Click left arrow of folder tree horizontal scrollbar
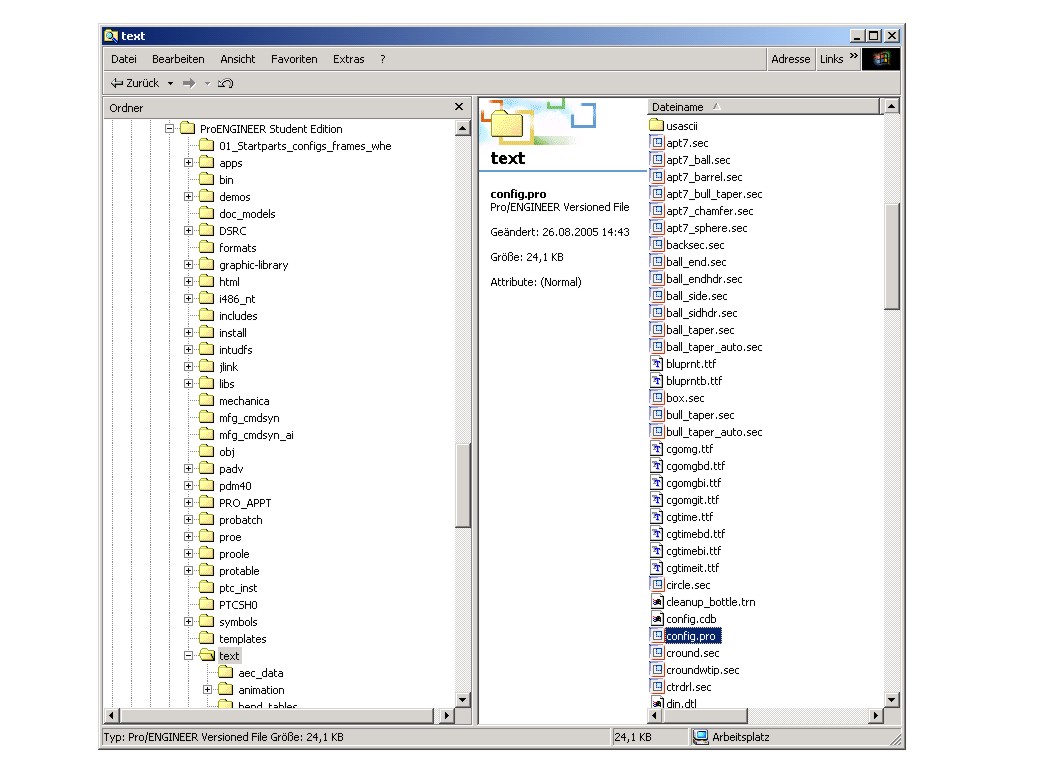 pos(112,716)
